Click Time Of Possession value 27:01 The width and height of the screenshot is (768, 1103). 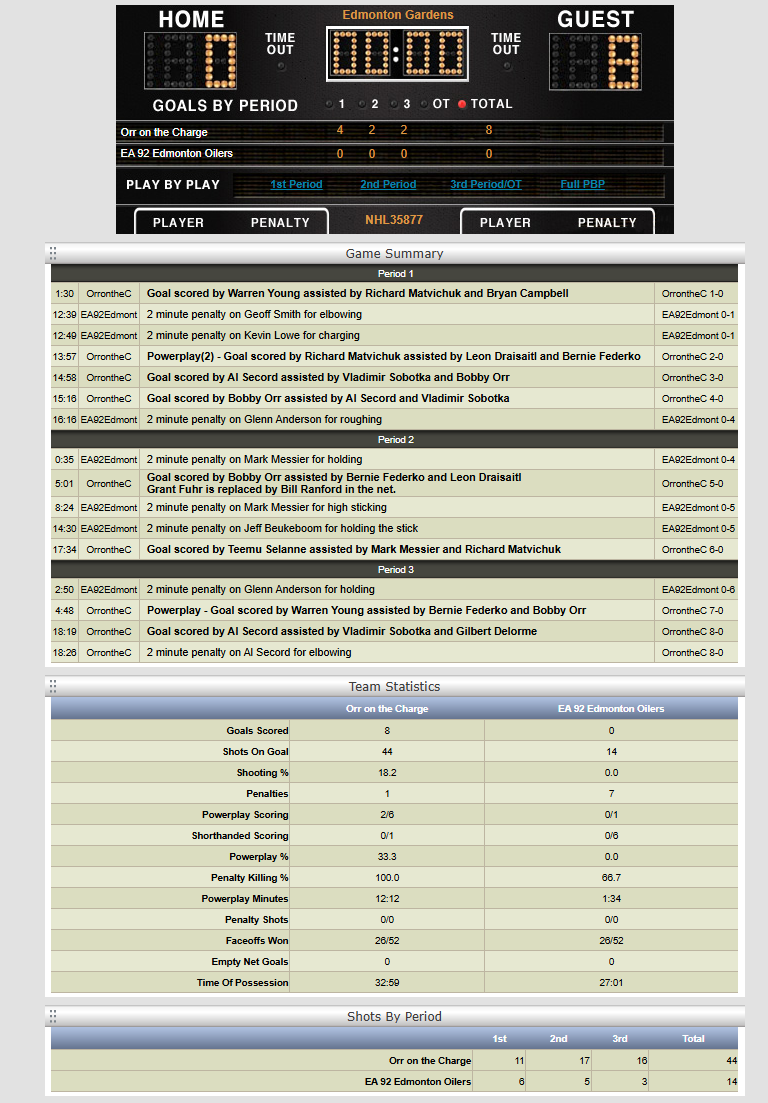[611, 983]
